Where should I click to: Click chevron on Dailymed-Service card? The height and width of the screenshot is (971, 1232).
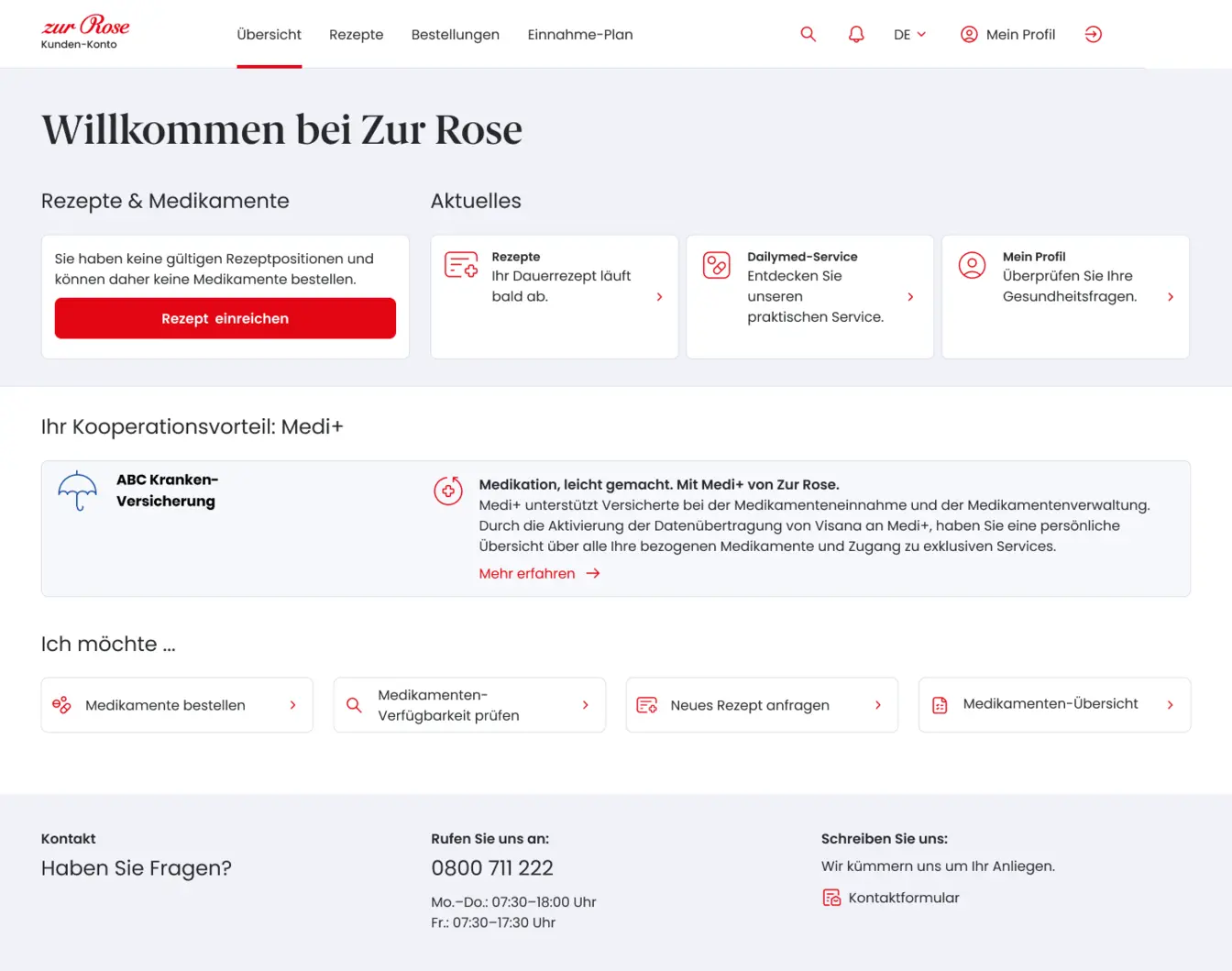pos(910,296)
